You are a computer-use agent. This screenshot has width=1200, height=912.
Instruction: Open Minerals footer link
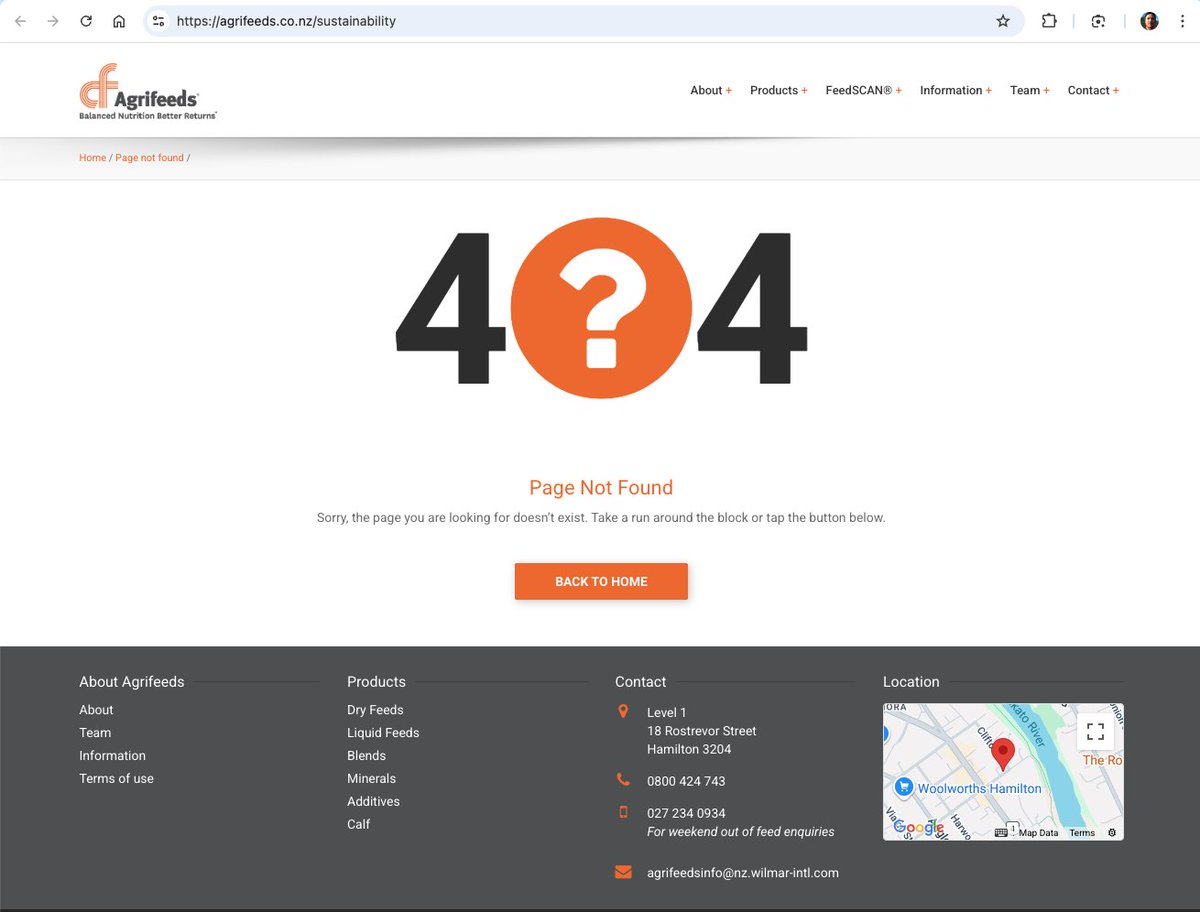click(371, 779)
